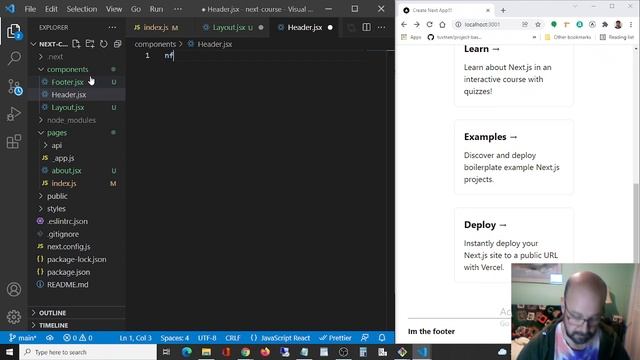Open the Deploy card link

click(513, 245)
